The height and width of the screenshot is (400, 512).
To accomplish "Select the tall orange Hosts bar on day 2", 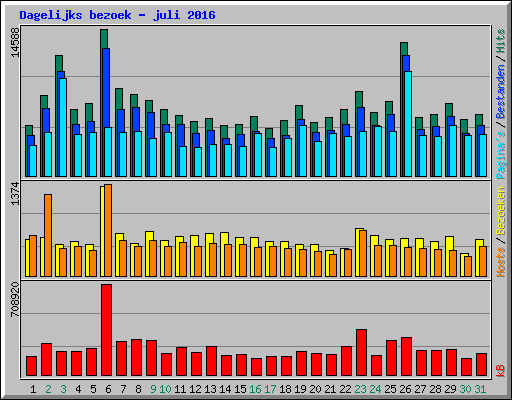I will point(48,235).
